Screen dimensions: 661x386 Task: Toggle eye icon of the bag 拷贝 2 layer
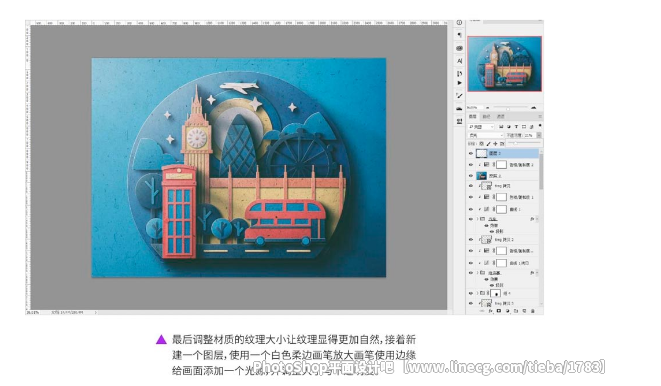(471, 239)
